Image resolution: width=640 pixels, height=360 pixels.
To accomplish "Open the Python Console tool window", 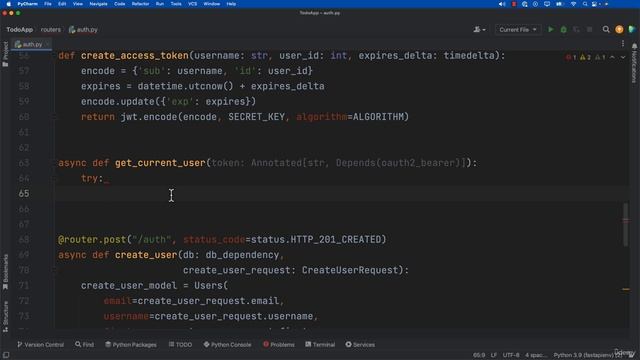I will (x=227, y=344).
